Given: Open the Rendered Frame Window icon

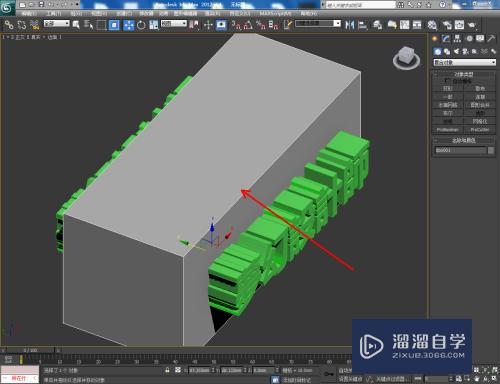Looking at the screenshot, I should point(459,25).
